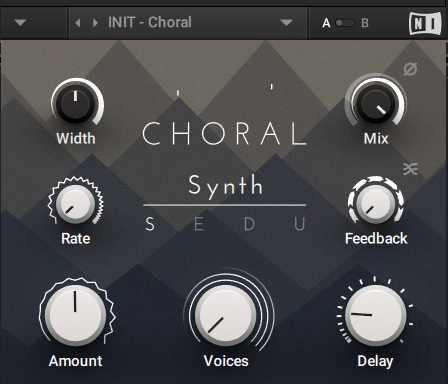448x384 pixels.
Task: Select the D mode tab
Action: pyautogui.click(x=249, y=224)
